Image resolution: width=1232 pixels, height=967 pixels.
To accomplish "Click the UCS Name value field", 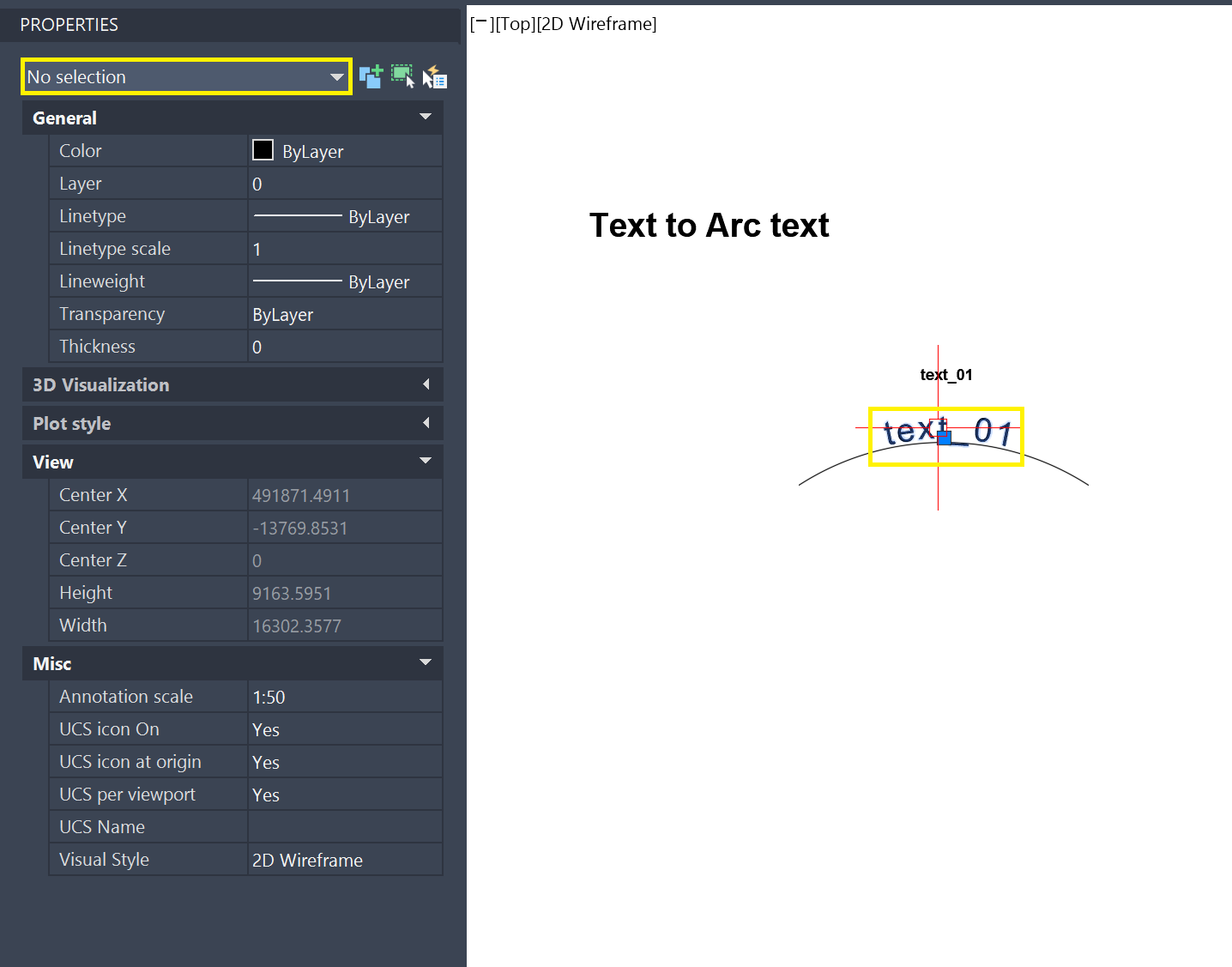I will 345,827.
